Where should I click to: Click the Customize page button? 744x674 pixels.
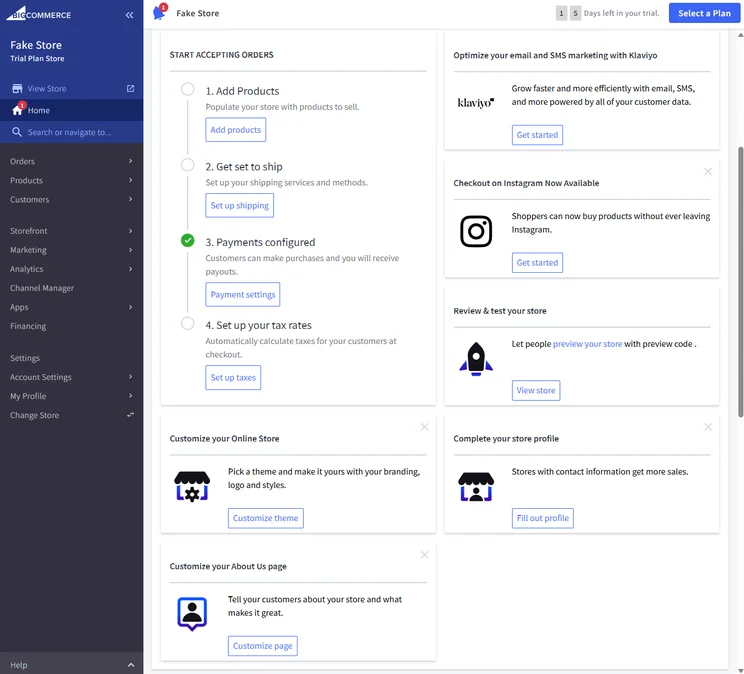coord(262,646)
